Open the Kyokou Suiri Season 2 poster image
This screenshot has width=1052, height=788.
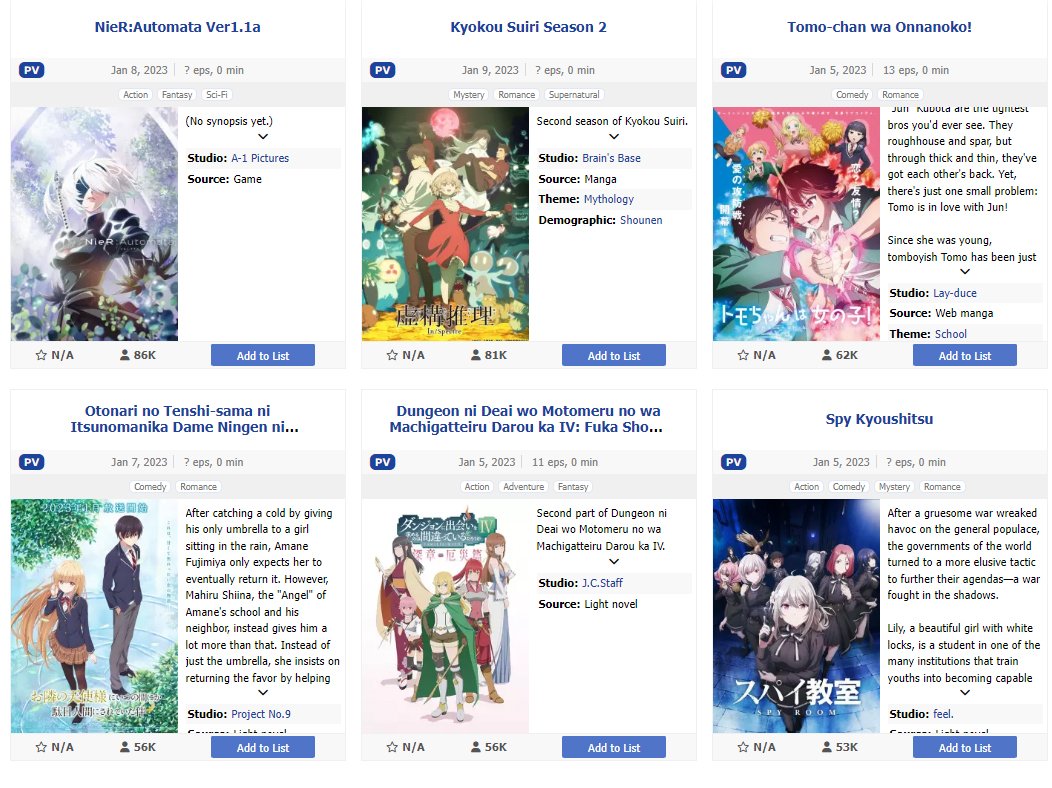click(x=445, y=224)
